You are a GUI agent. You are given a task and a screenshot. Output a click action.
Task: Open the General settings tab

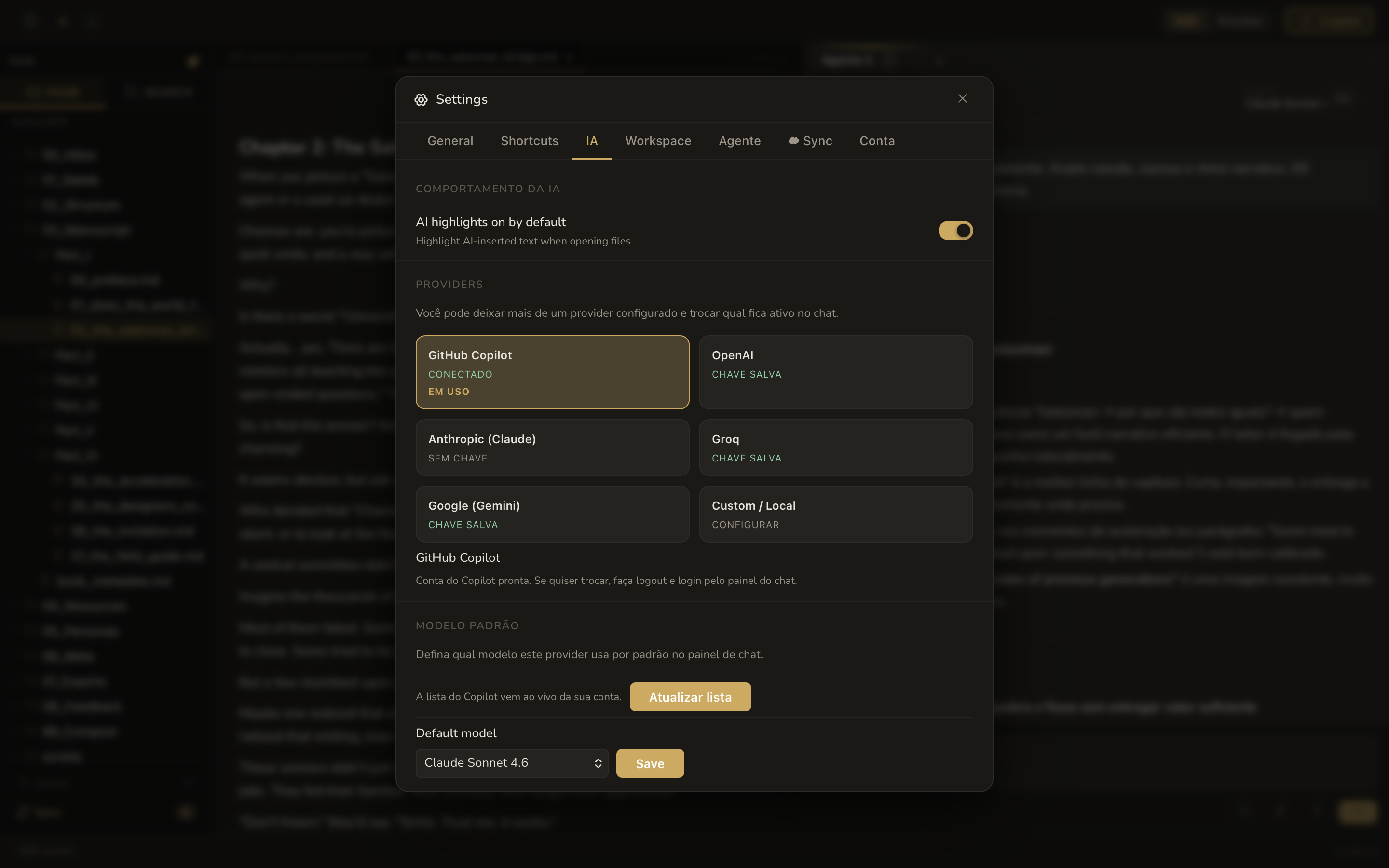pyautogui.click(x=450, y=141)
